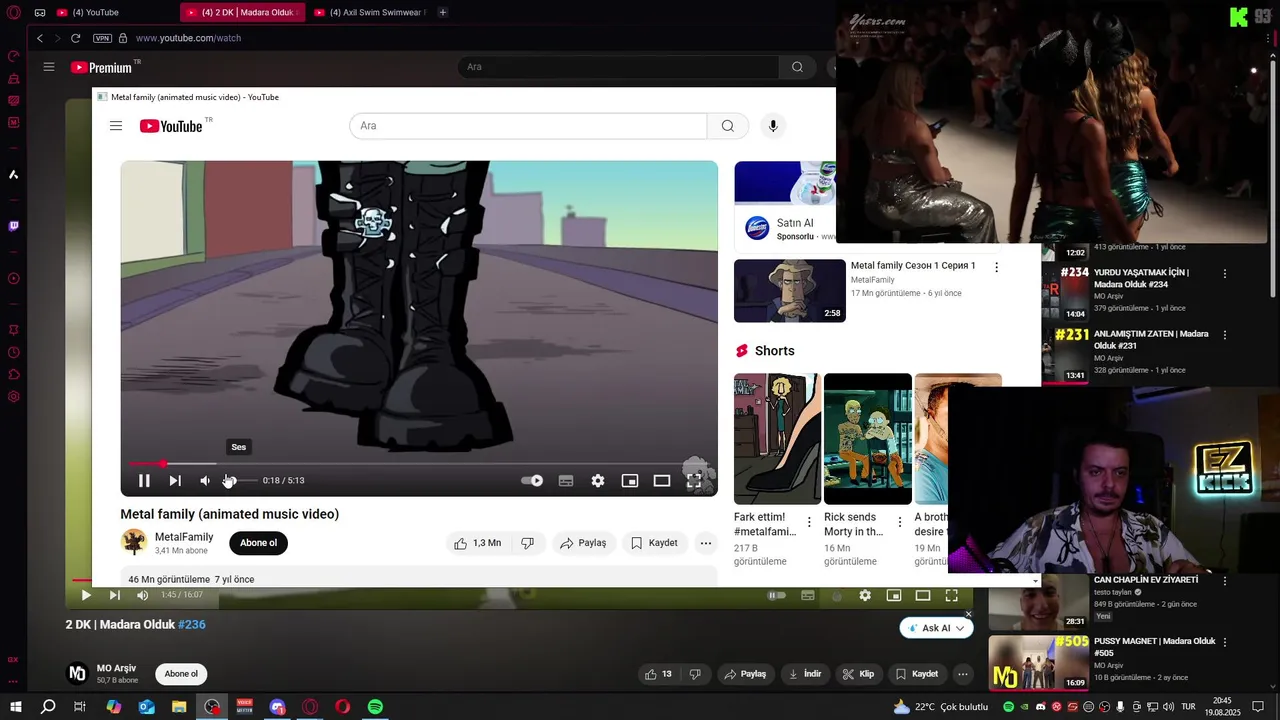The width and height of the screenshot is (1280, 720).
Task: Open File Explorer from taskbar
Action: (x=179, y=707)
